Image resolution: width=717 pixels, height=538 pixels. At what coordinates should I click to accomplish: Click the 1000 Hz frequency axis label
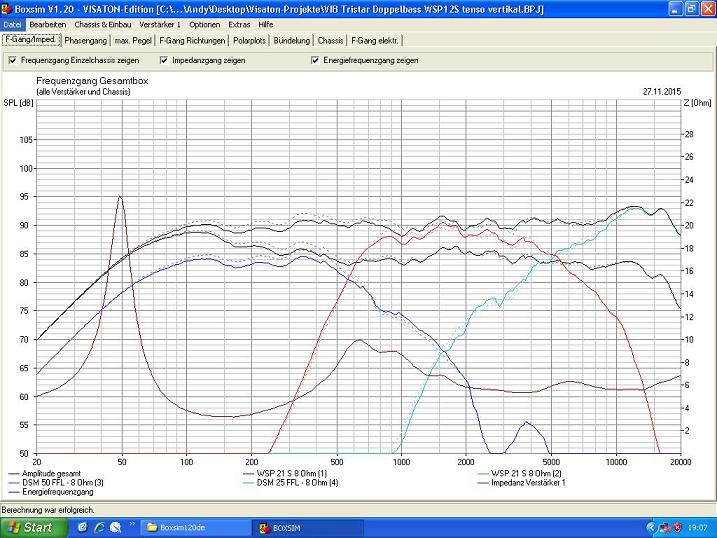pyautogui.click(x=401, y=462)
